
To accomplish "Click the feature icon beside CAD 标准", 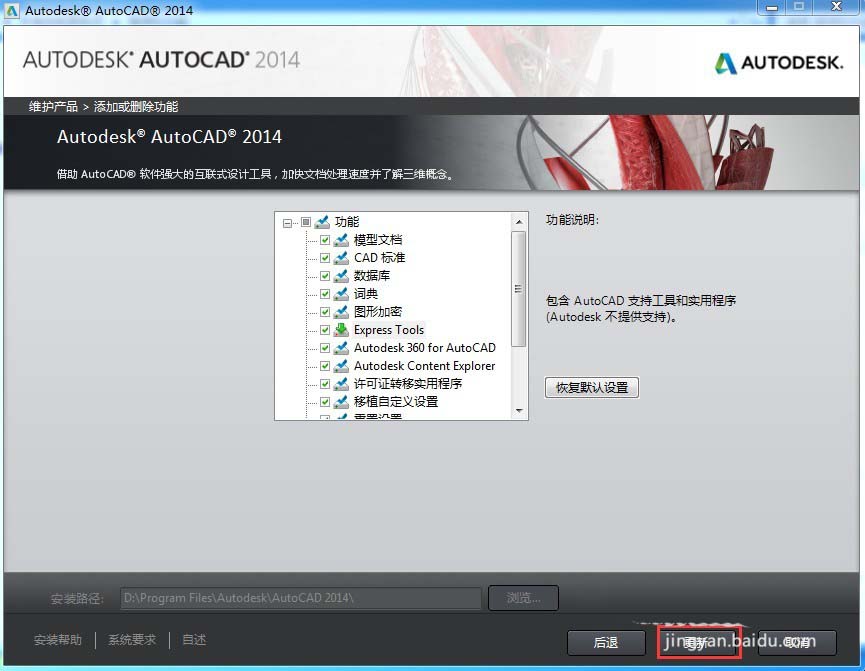I will pos(341,258).
